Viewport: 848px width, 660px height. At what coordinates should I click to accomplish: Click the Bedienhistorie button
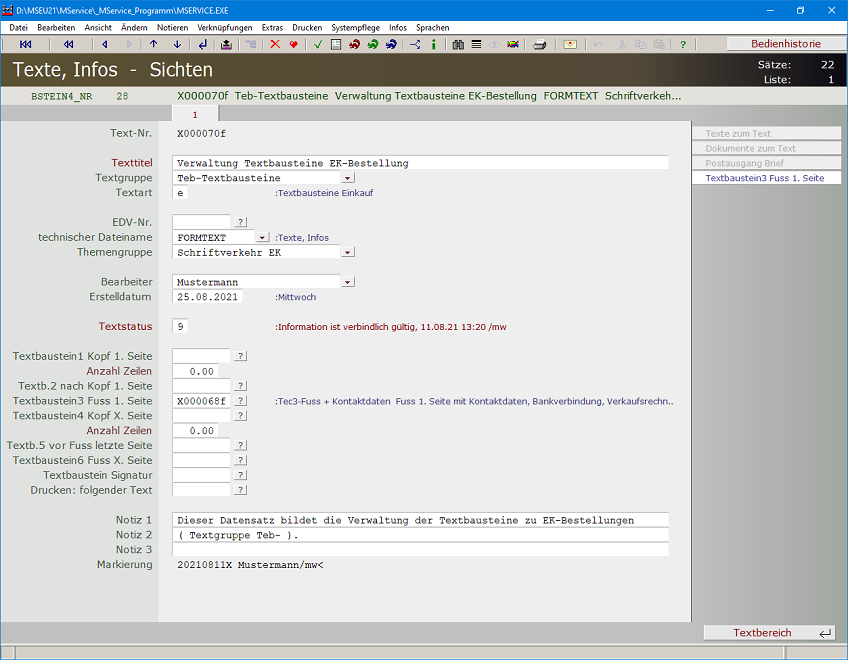[785, 44]
